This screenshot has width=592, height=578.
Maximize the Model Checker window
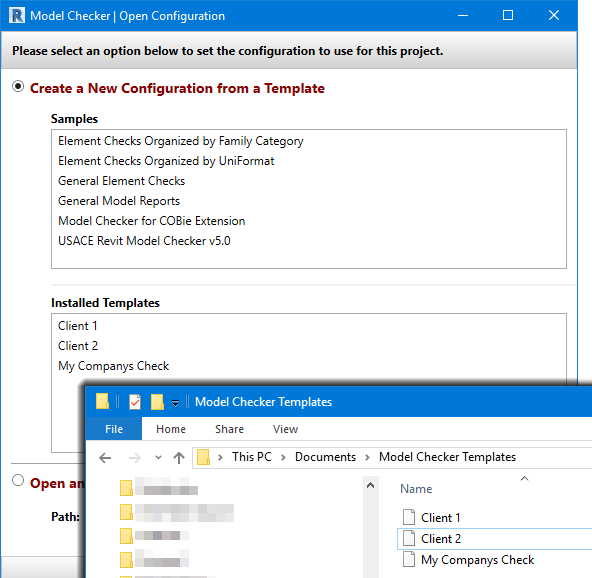(x=508, y=15)
